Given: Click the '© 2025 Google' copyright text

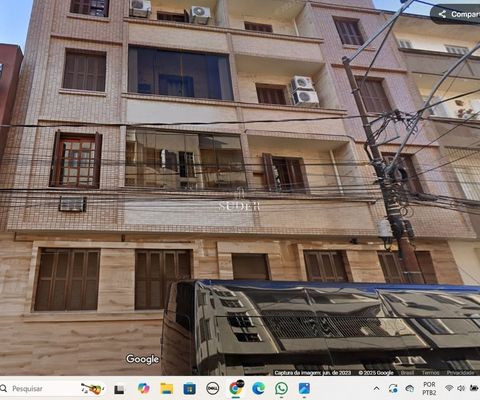Looking at the screenshot, I should click(x=376, y=373).
